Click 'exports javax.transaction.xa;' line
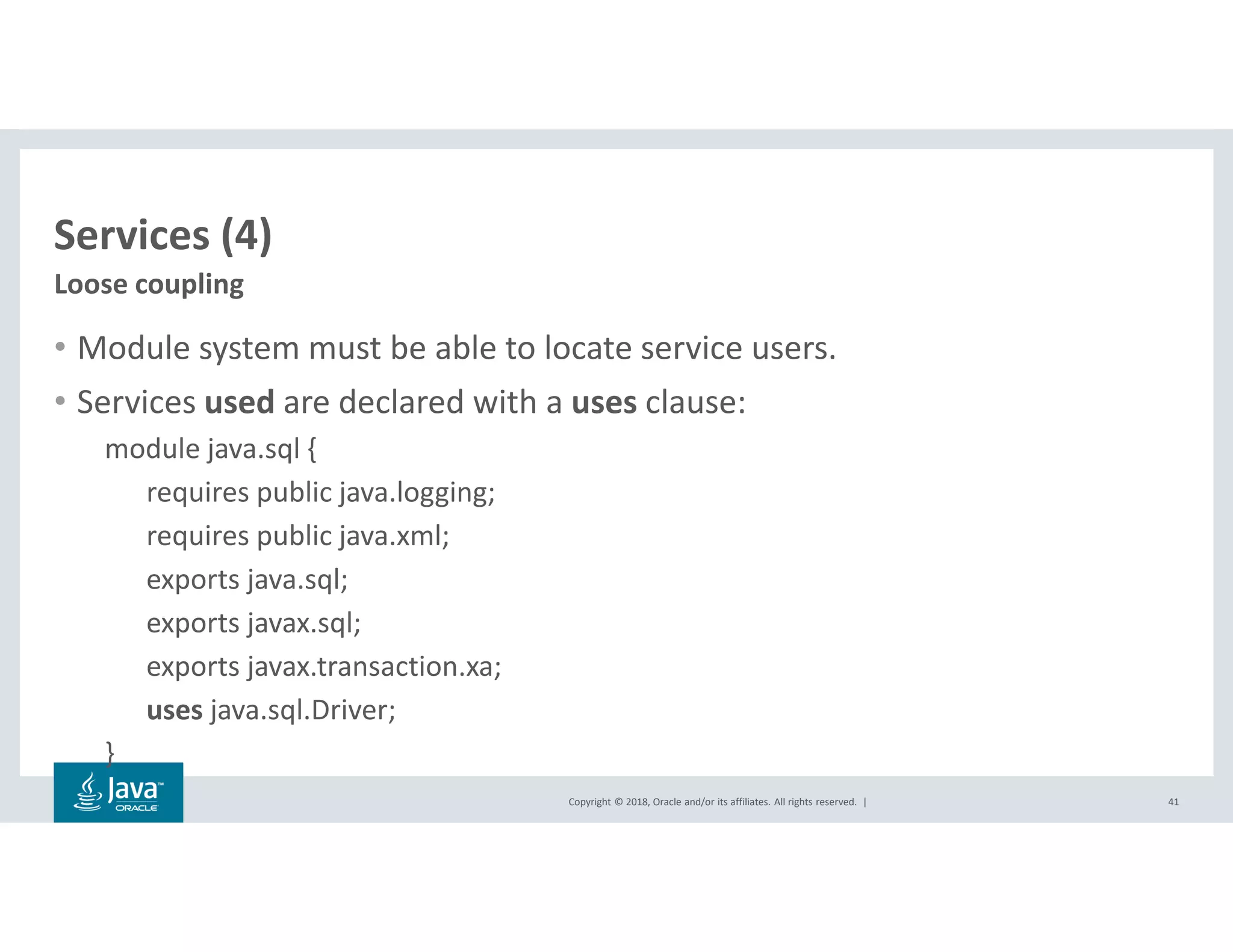1233x952 pixels. tap(323, 667)
